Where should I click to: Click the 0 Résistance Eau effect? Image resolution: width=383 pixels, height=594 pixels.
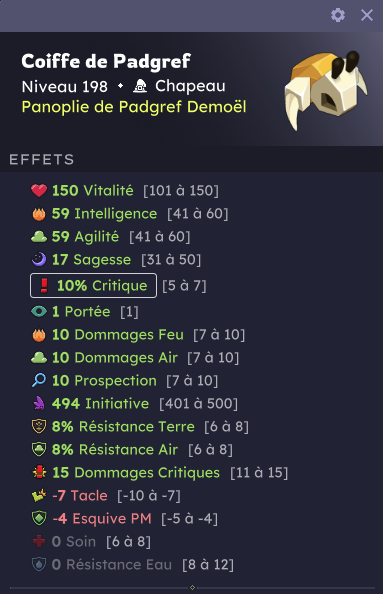coord(133,565)
